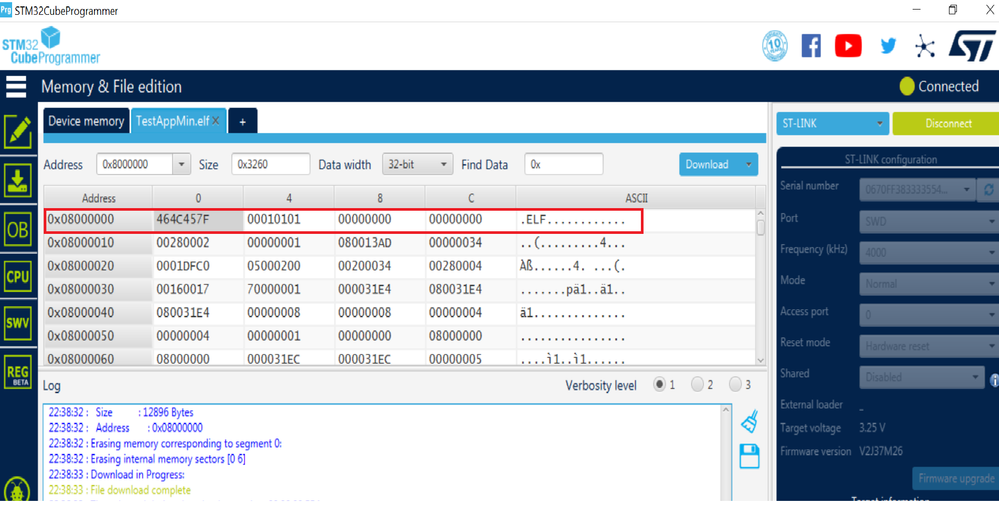Screen dimensions: 999x512
Task: Click the ASCII column header
Action: [x=636, y=198]
